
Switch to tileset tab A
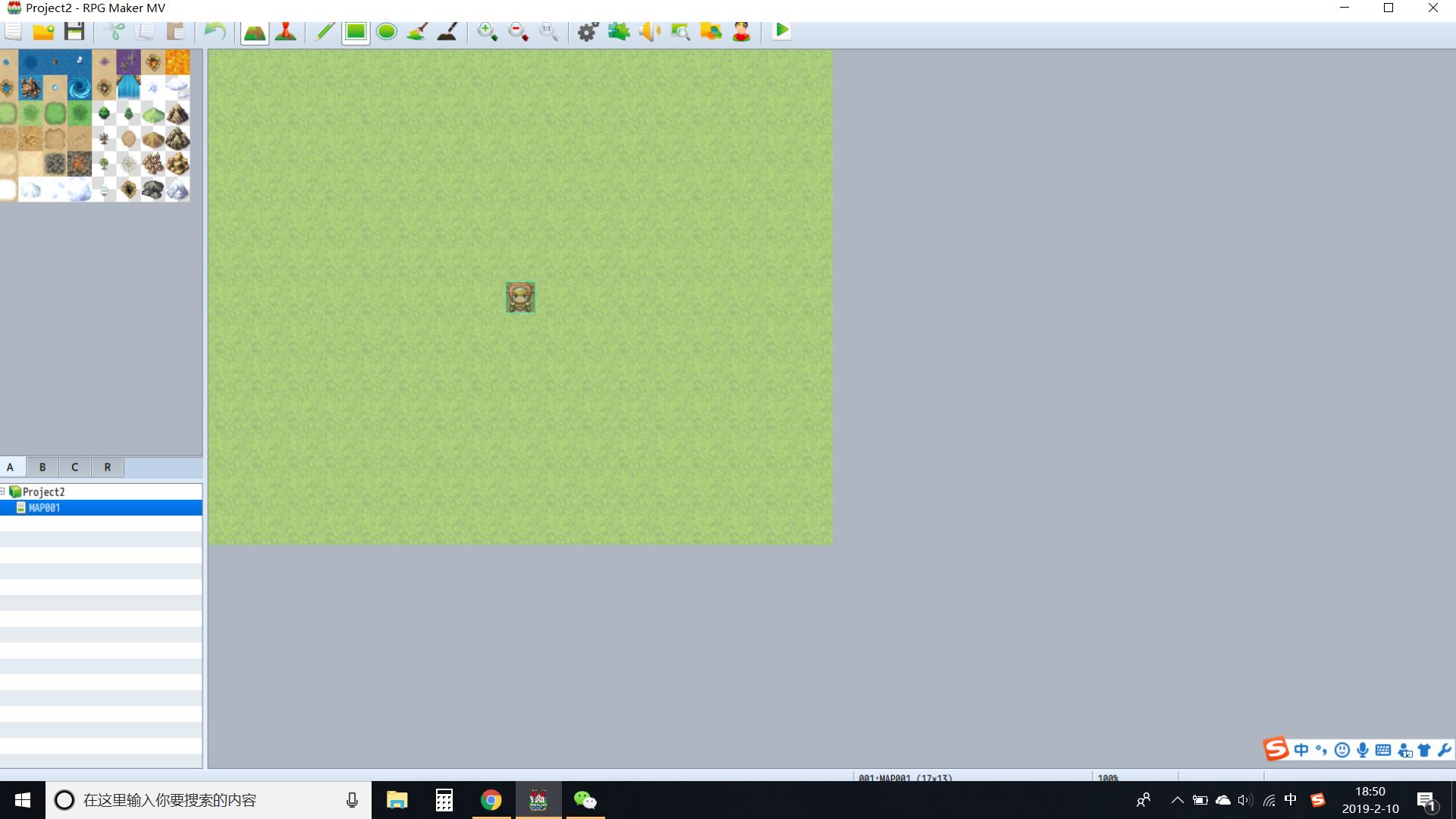[11, 467]
